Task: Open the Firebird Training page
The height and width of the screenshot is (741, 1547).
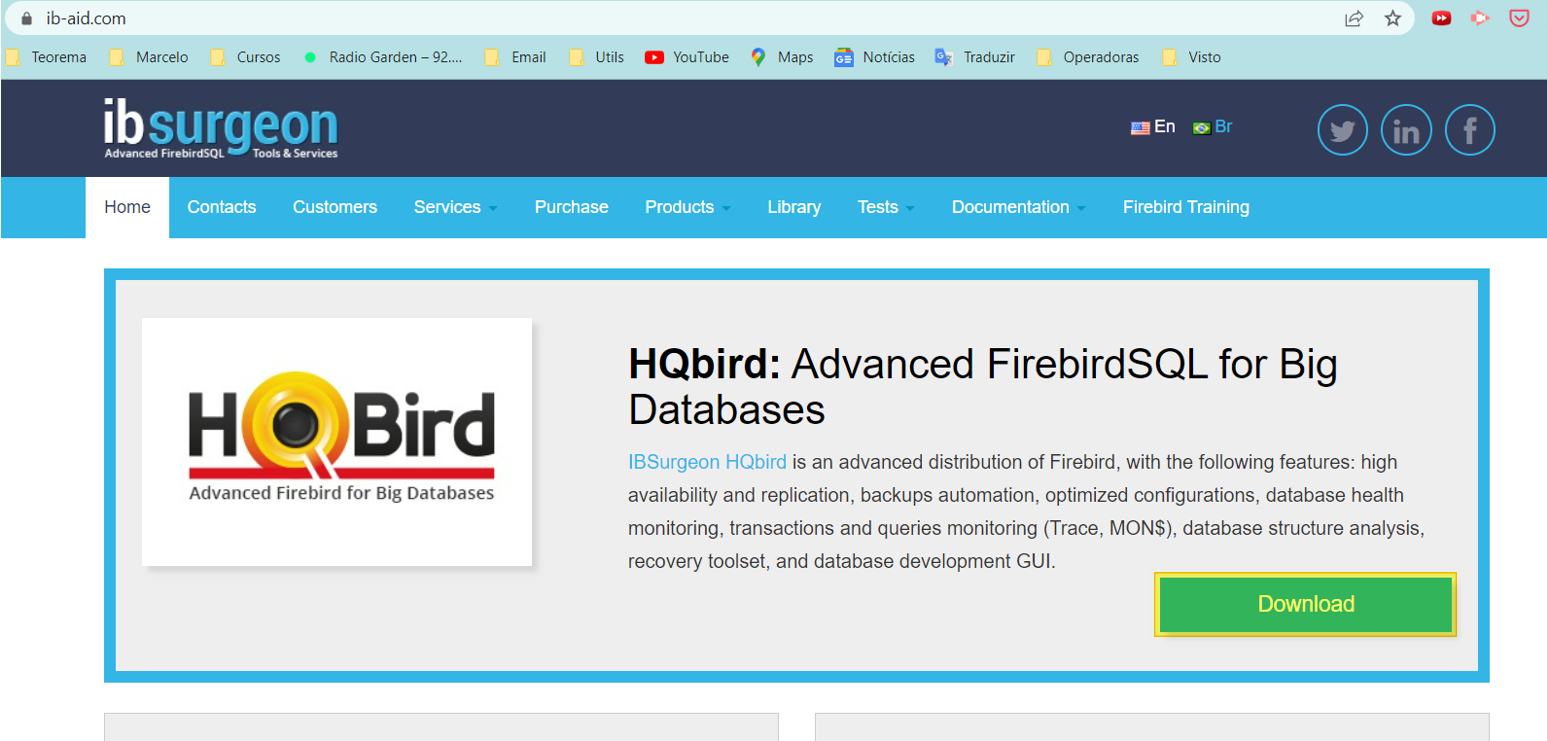Action: click(1186, 207)
